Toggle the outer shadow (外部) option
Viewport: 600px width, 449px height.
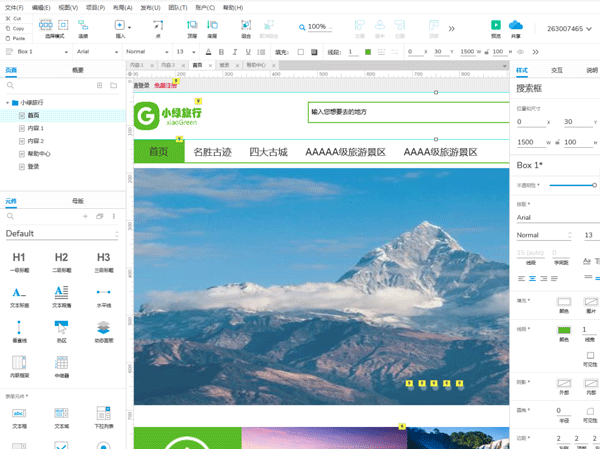click(563, 382)
